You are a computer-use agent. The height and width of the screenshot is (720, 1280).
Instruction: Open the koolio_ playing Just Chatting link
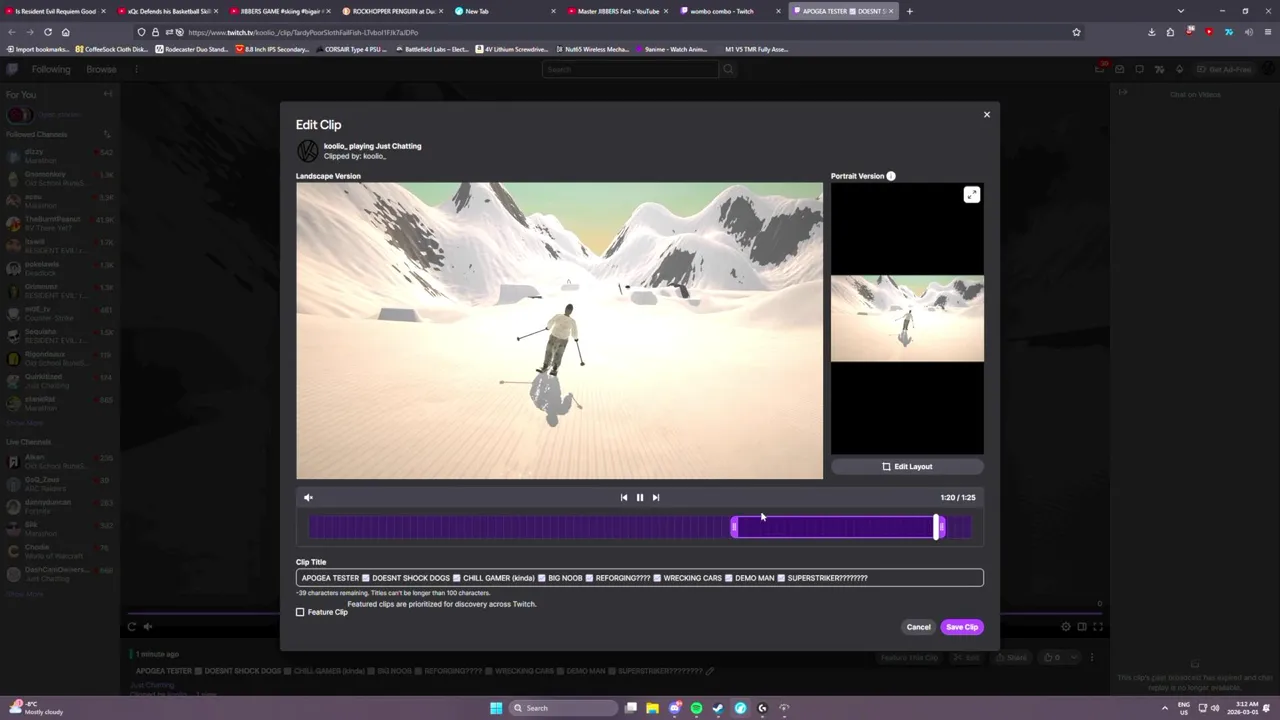tap(372, 146)
